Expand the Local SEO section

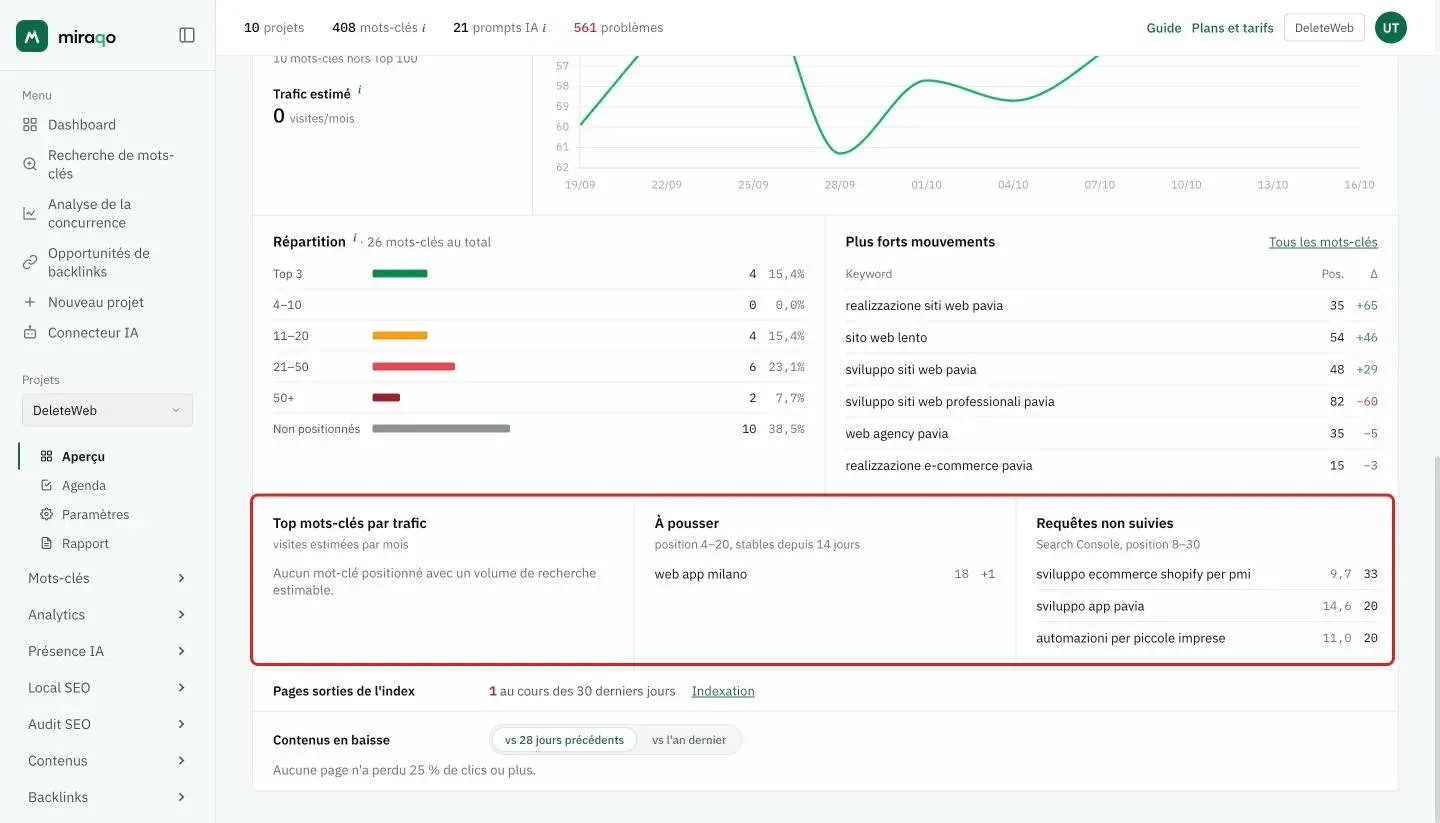(x=107, y=688)
